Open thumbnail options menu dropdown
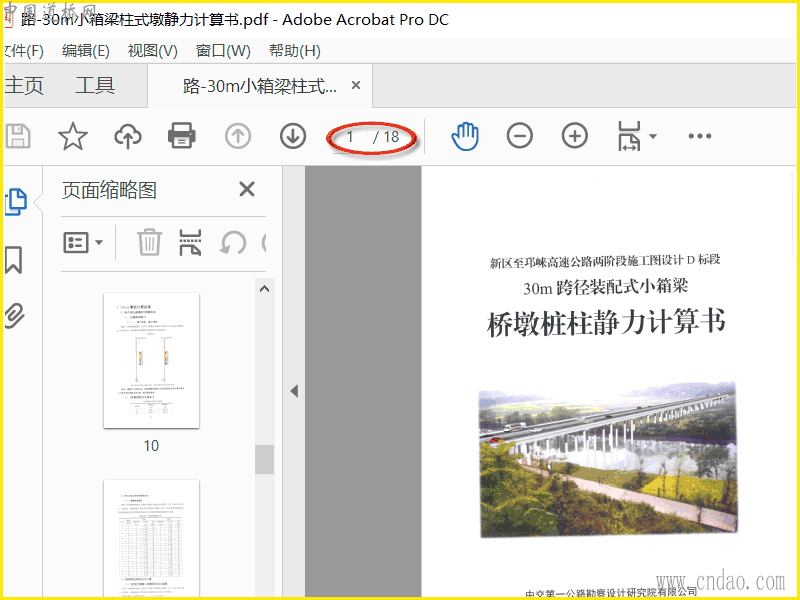Viewport: 800px width, 600px height. pyautogui.click(x=83, y=242)
